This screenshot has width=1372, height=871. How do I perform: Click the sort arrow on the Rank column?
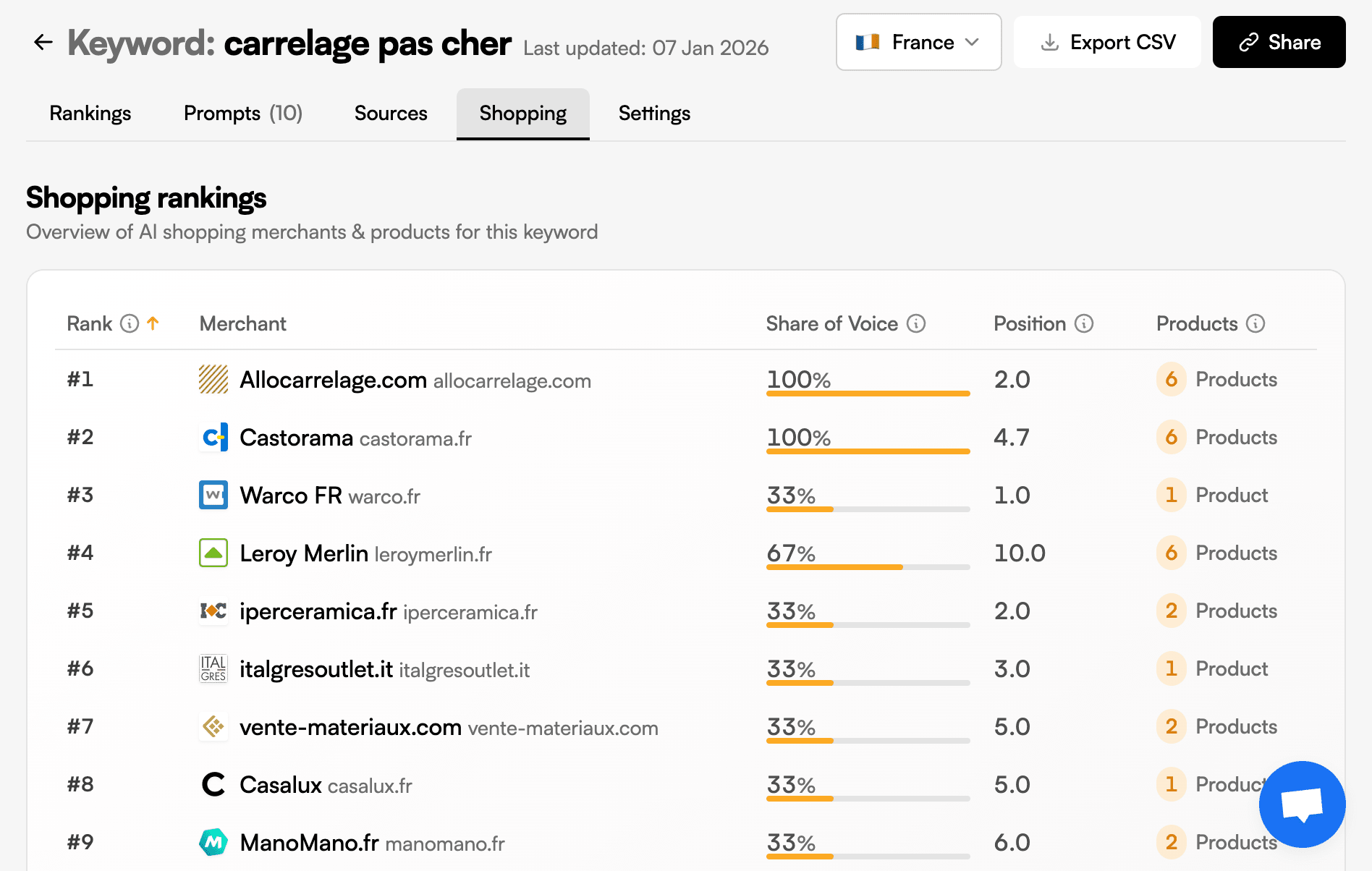click(x=153, y=323)
